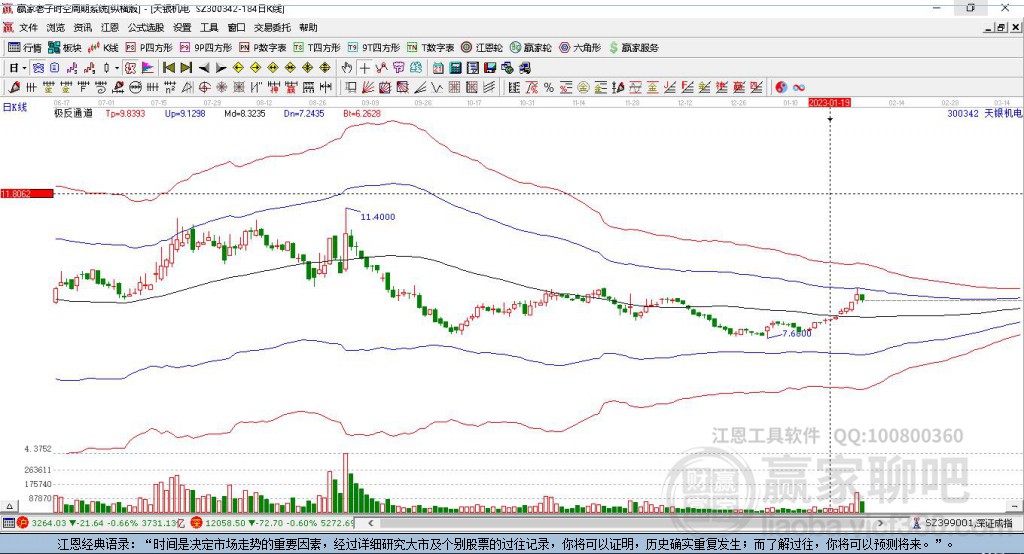Open the calendar icon showing 21
This screenshot has height=554, width=1024.
(438, 68)
